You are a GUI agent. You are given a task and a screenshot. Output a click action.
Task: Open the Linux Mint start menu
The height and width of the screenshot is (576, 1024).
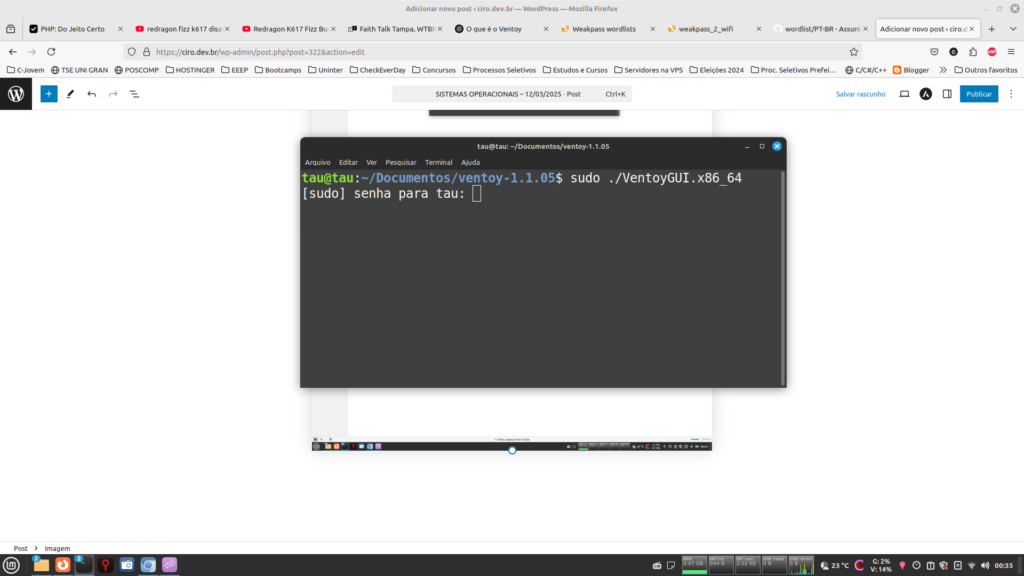[x=12, y=565]
